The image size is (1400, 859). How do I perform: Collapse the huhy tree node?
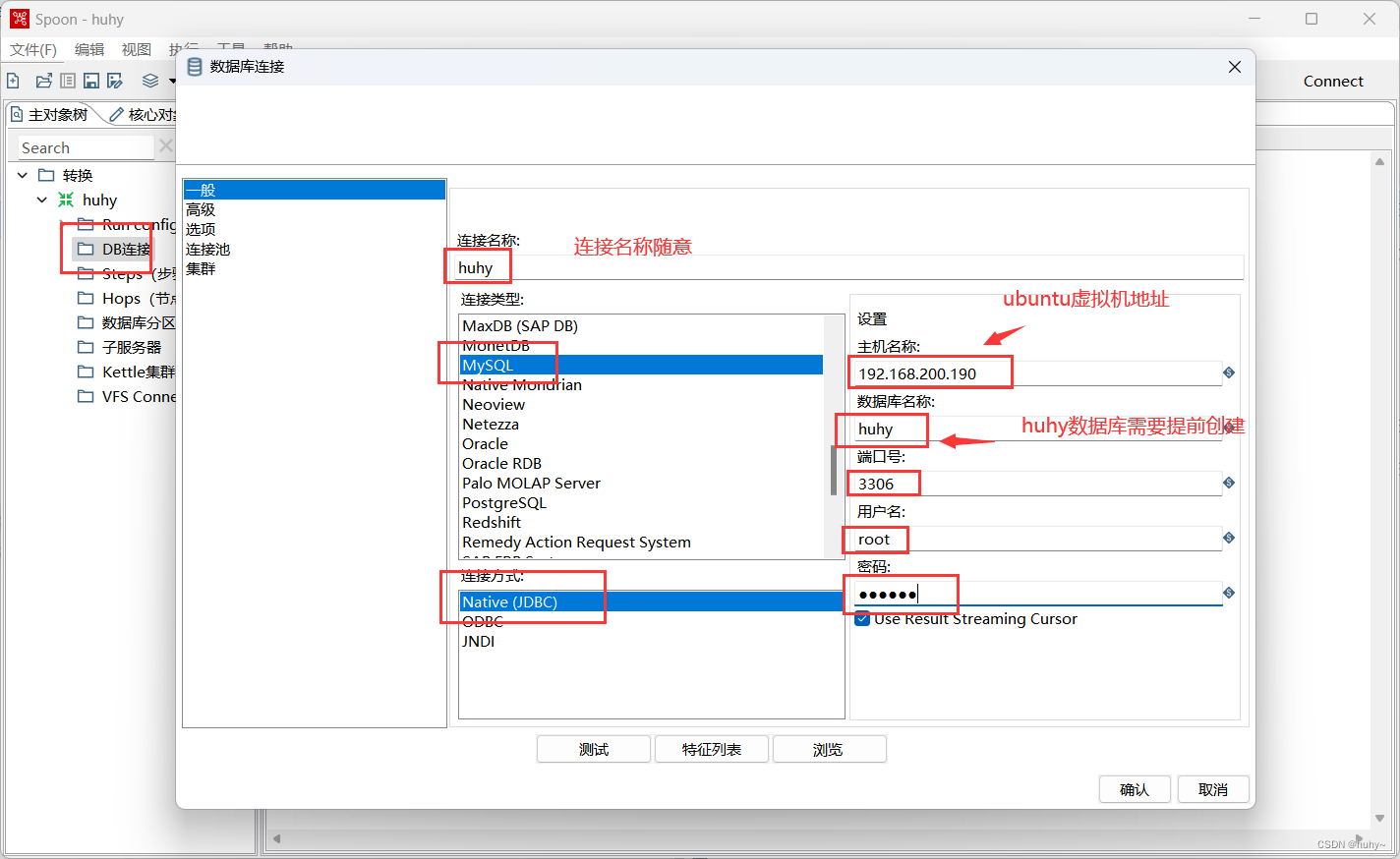pyautogui.click(x=42, y=200)
